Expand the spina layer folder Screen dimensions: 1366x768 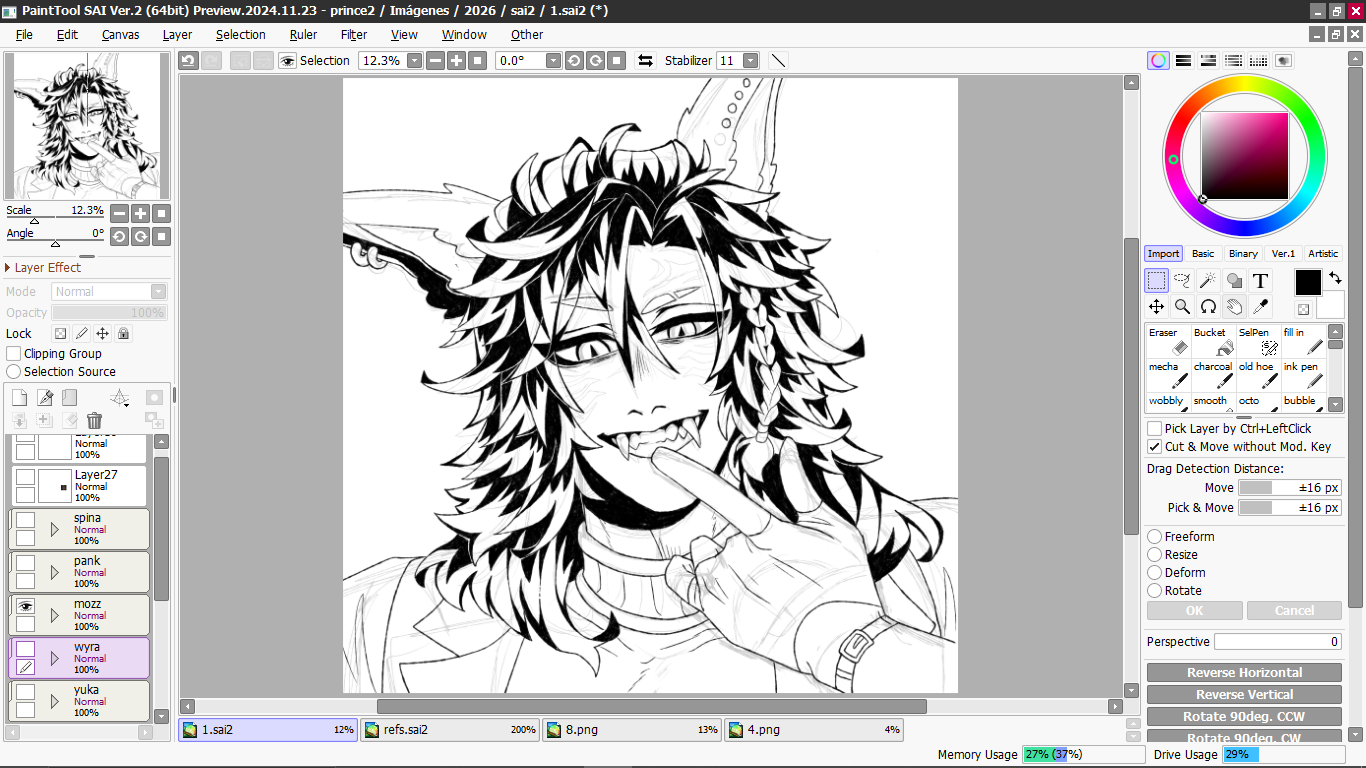pos(55,528)
